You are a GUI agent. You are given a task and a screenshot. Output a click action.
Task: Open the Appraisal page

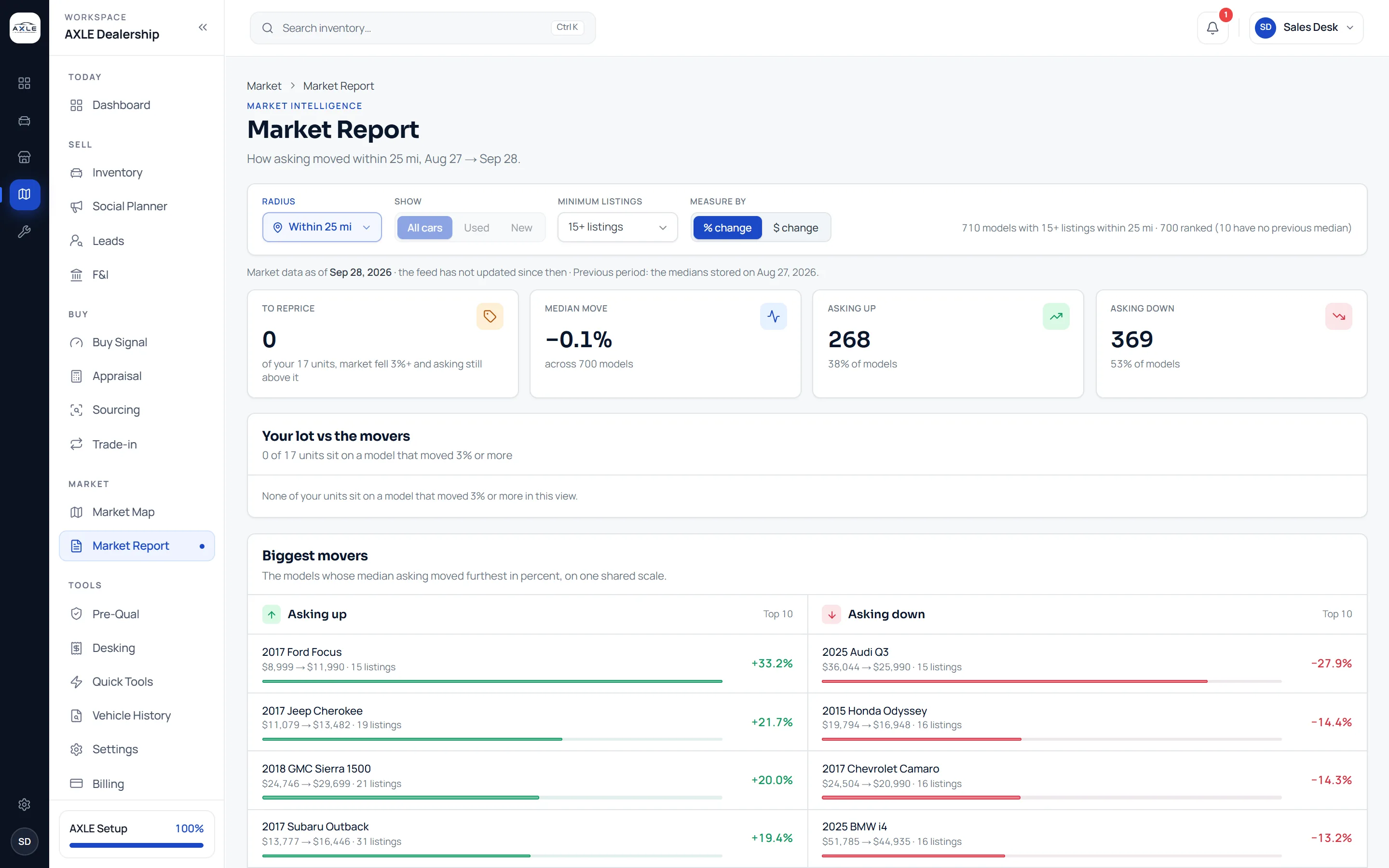(x=136, y=376)
